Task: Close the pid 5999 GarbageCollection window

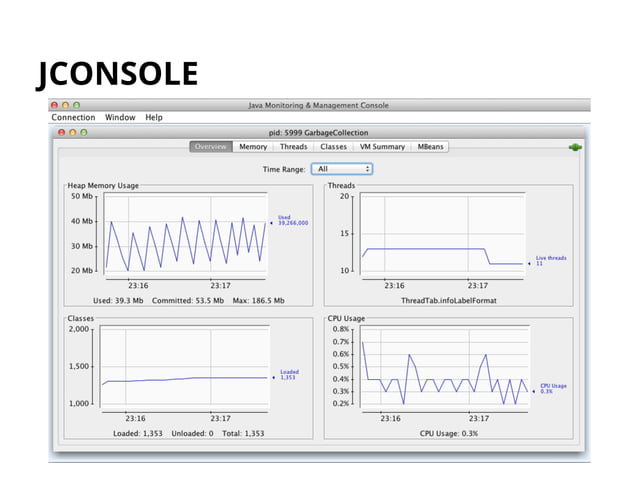Action: click(x=61, y=132)
